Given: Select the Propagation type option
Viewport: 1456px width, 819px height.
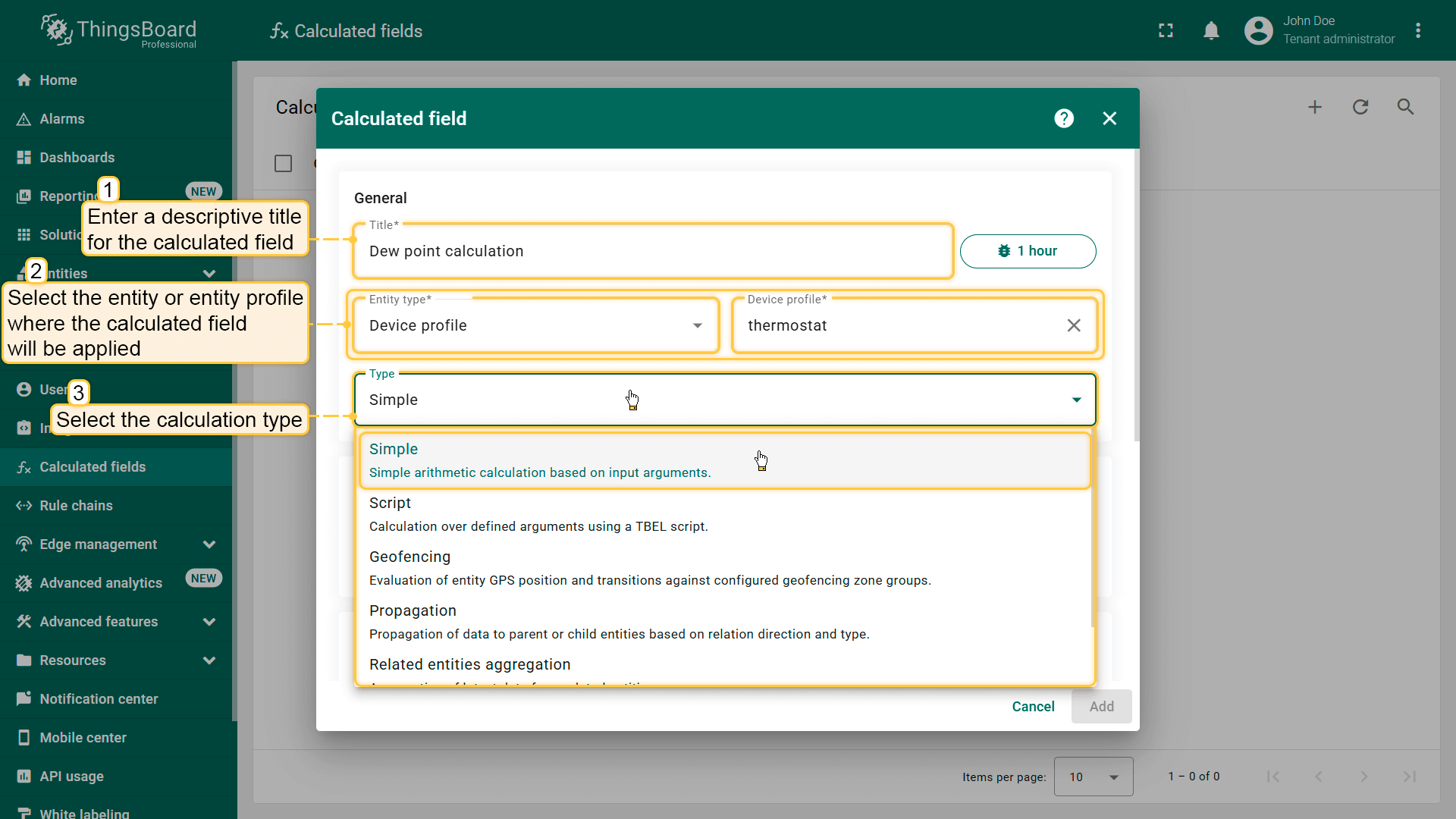Looking at the screenshot, I should (724, 622).
